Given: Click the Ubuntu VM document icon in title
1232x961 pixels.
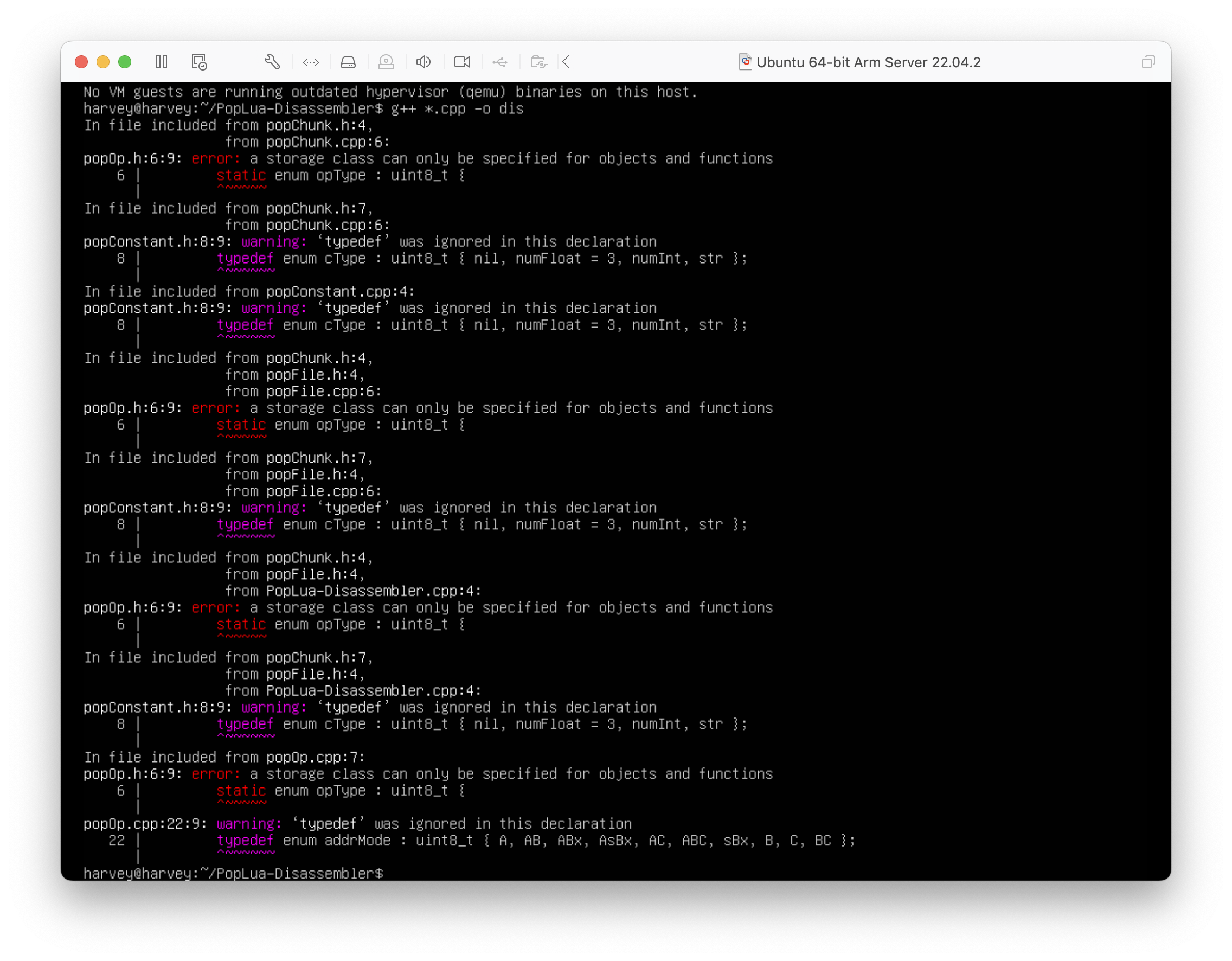Looking at the screenshot, I should click(745, 62).
